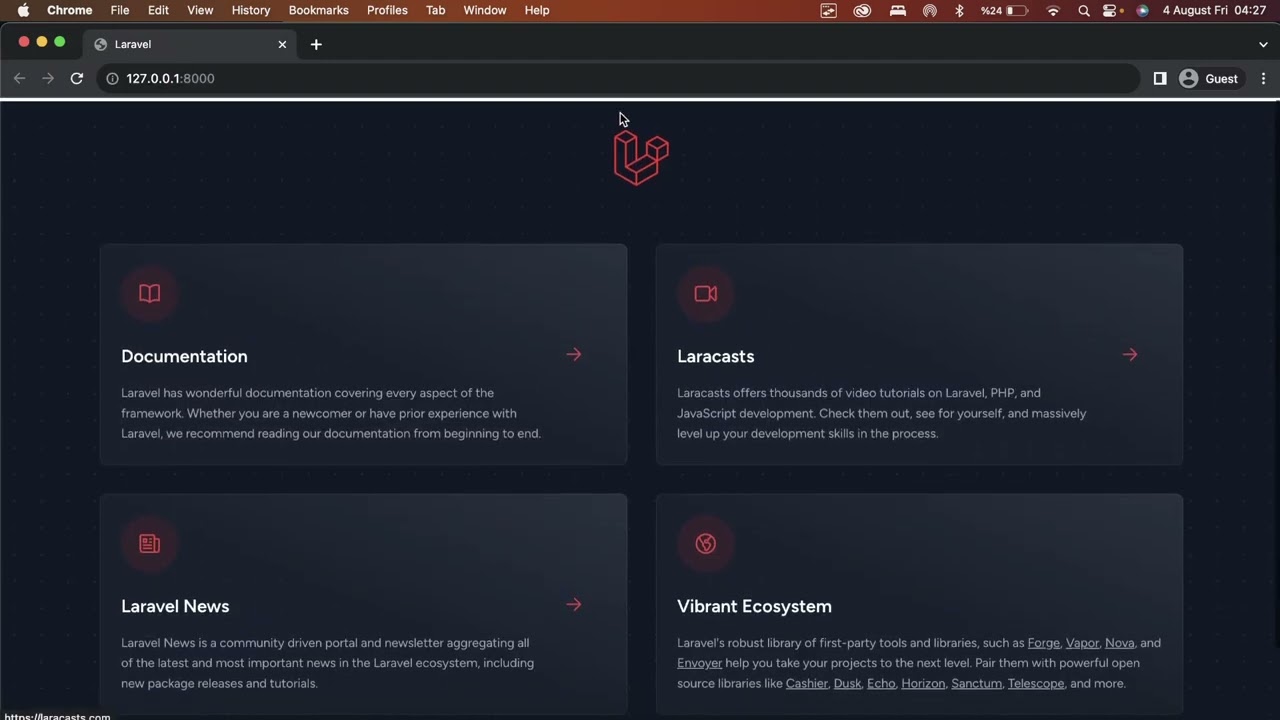Reload the page with the refresh button

tap(77, 78)
